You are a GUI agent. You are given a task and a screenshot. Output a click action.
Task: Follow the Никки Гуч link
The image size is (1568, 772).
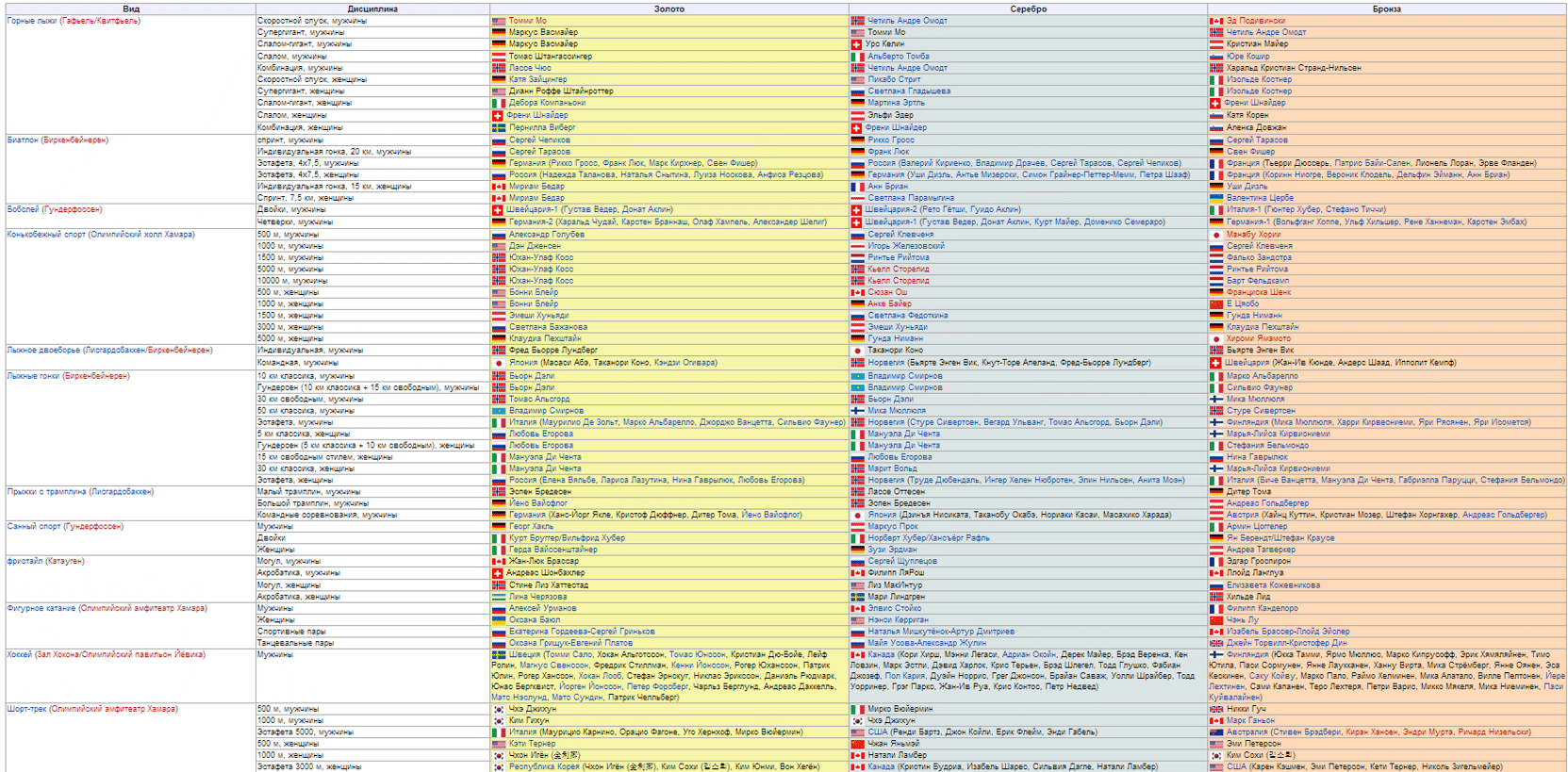pos(1246,709)
